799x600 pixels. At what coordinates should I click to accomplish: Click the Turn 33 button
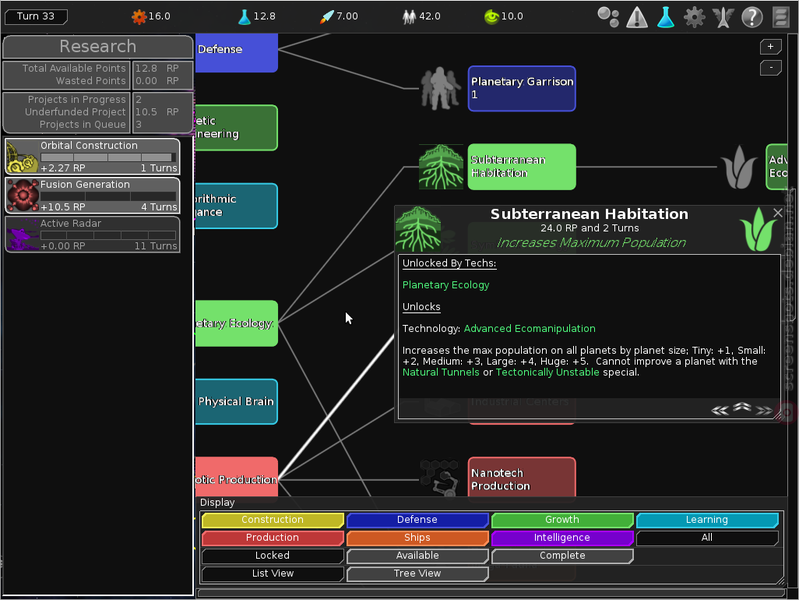36,16
